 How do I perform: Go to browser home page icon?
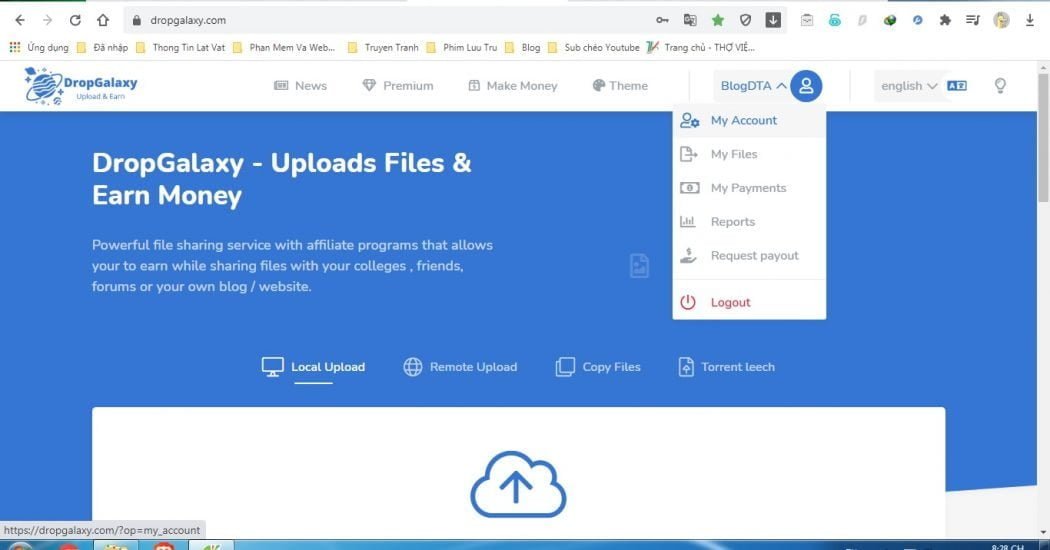click(103, 20)
